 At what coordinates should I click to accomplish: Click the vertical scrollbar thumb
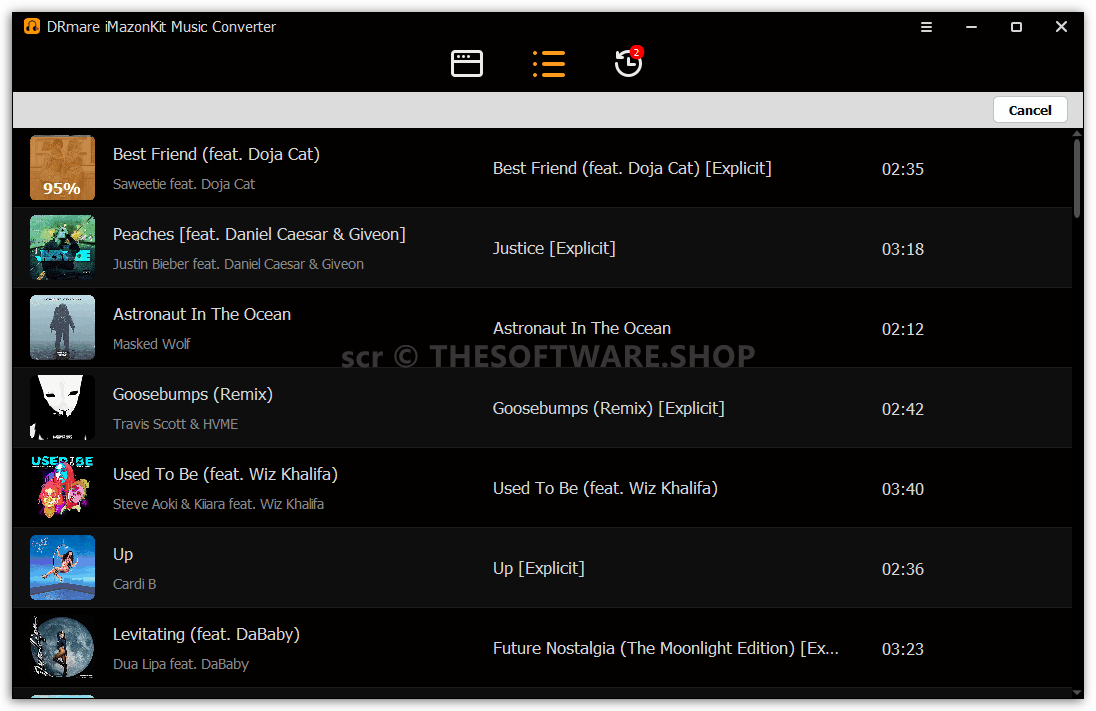click(1077, 179)
